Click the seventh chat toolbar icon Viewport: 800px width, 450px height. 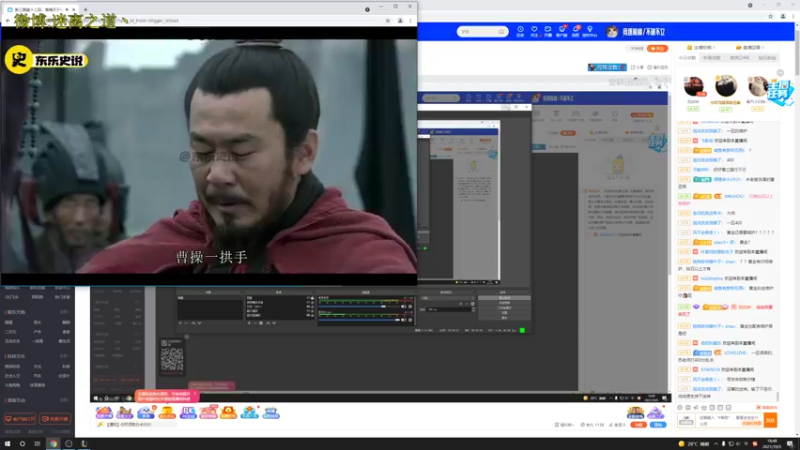coord(729,408)
